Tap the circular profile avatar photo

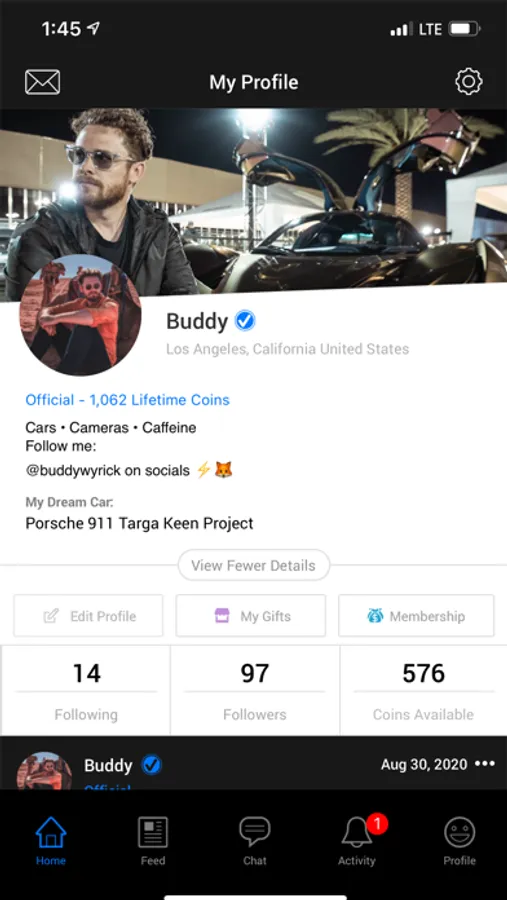point(80,315)
